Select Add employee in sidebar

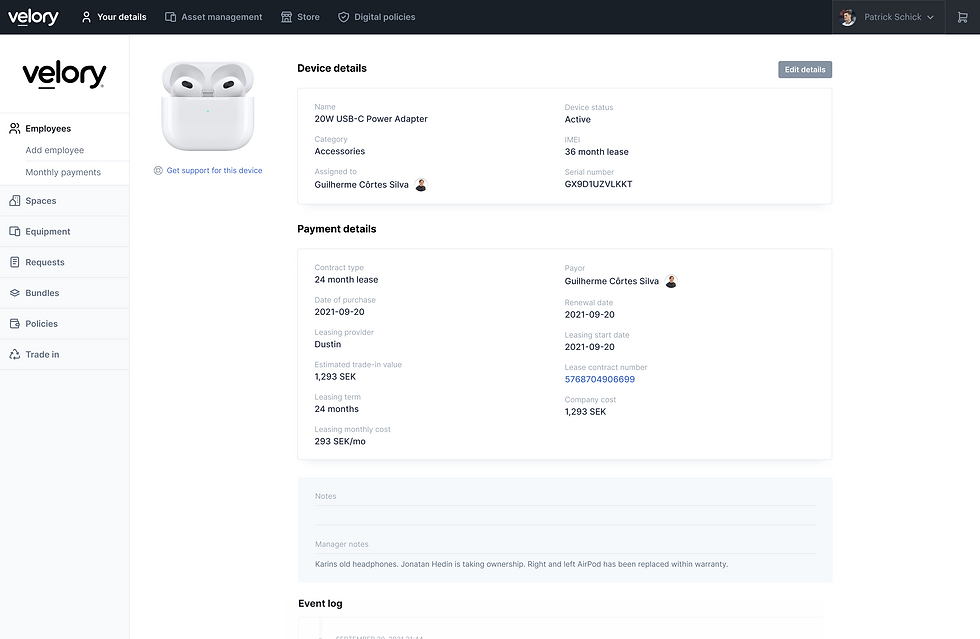tap(54, 150)
